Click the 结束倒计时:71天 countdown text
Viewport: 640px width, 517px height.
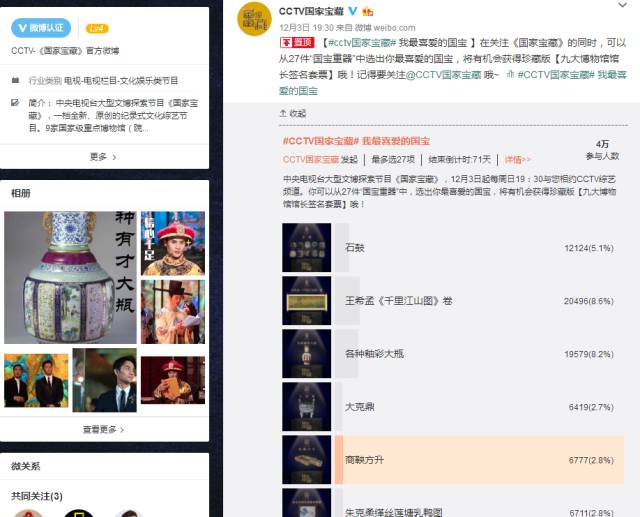tap(460, 159)
